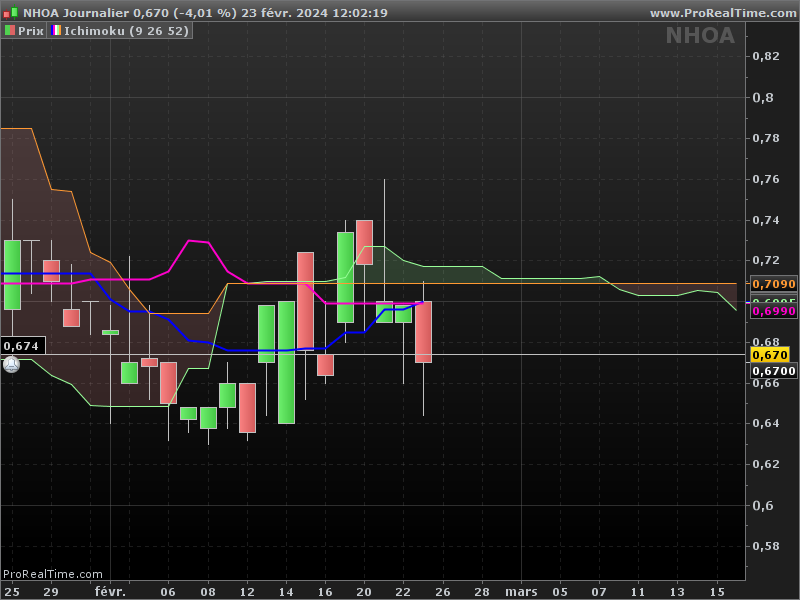Open the Prix price settings label
This screenshot has height=600, width=800.
[31, 31]
